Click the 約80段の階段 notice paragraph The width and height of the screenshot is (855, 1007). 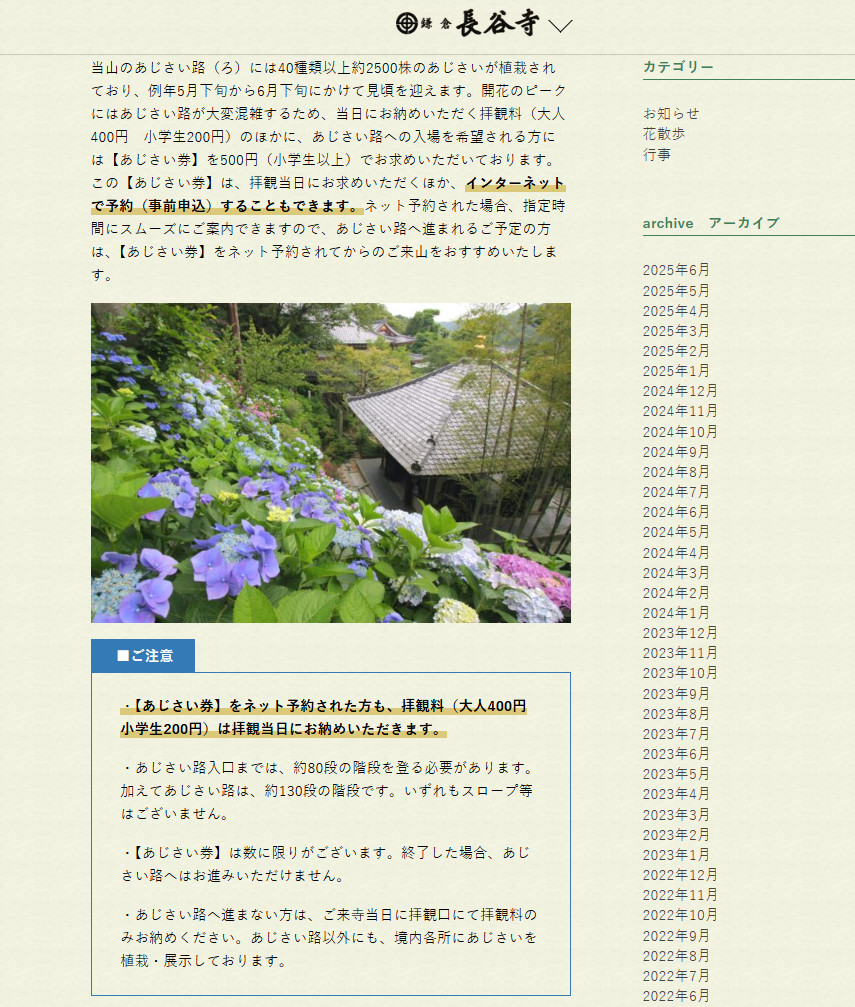[x=328, y=791]
